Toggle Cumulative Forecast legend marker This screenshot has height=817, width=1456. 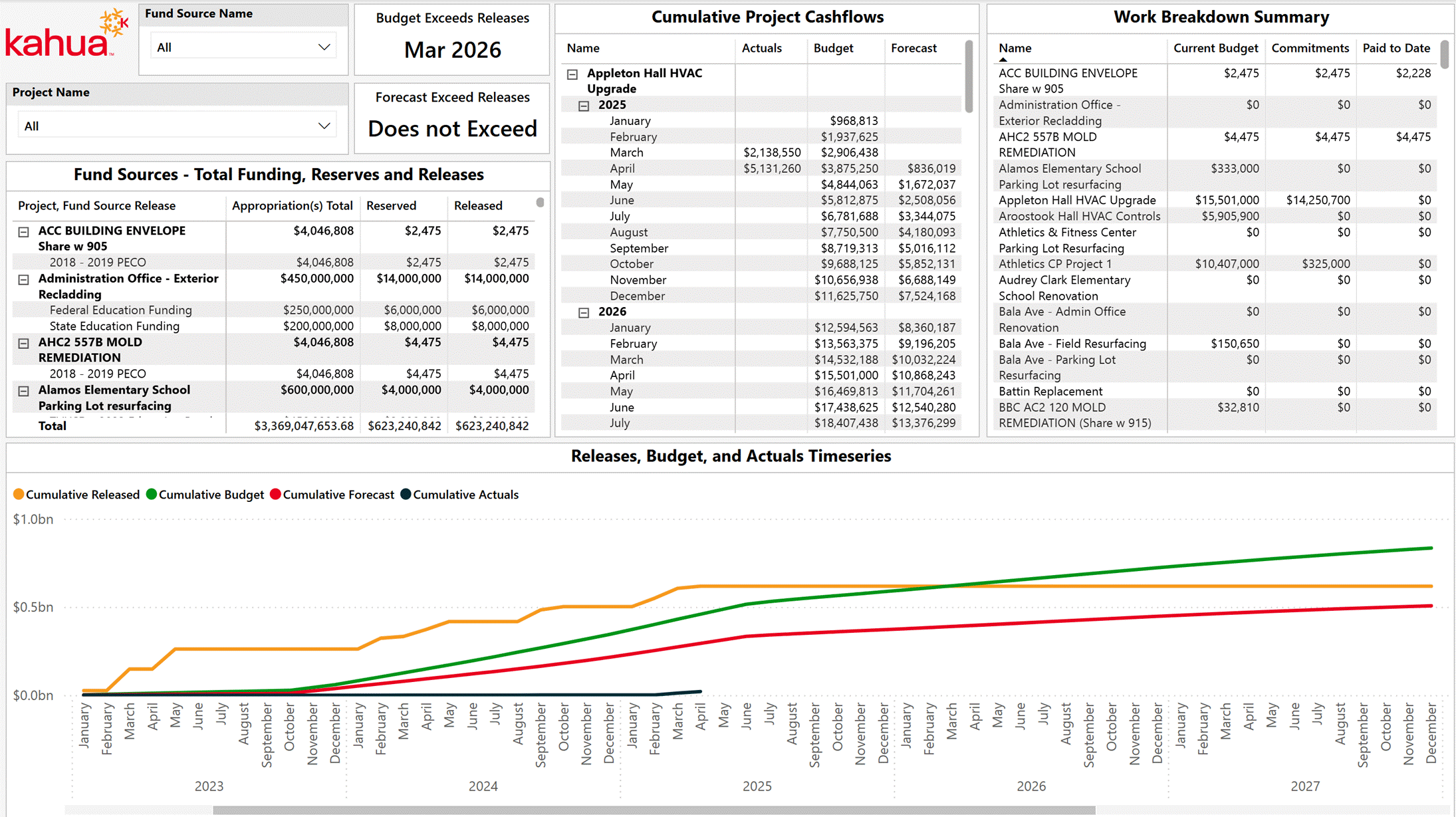click(276, 495)
